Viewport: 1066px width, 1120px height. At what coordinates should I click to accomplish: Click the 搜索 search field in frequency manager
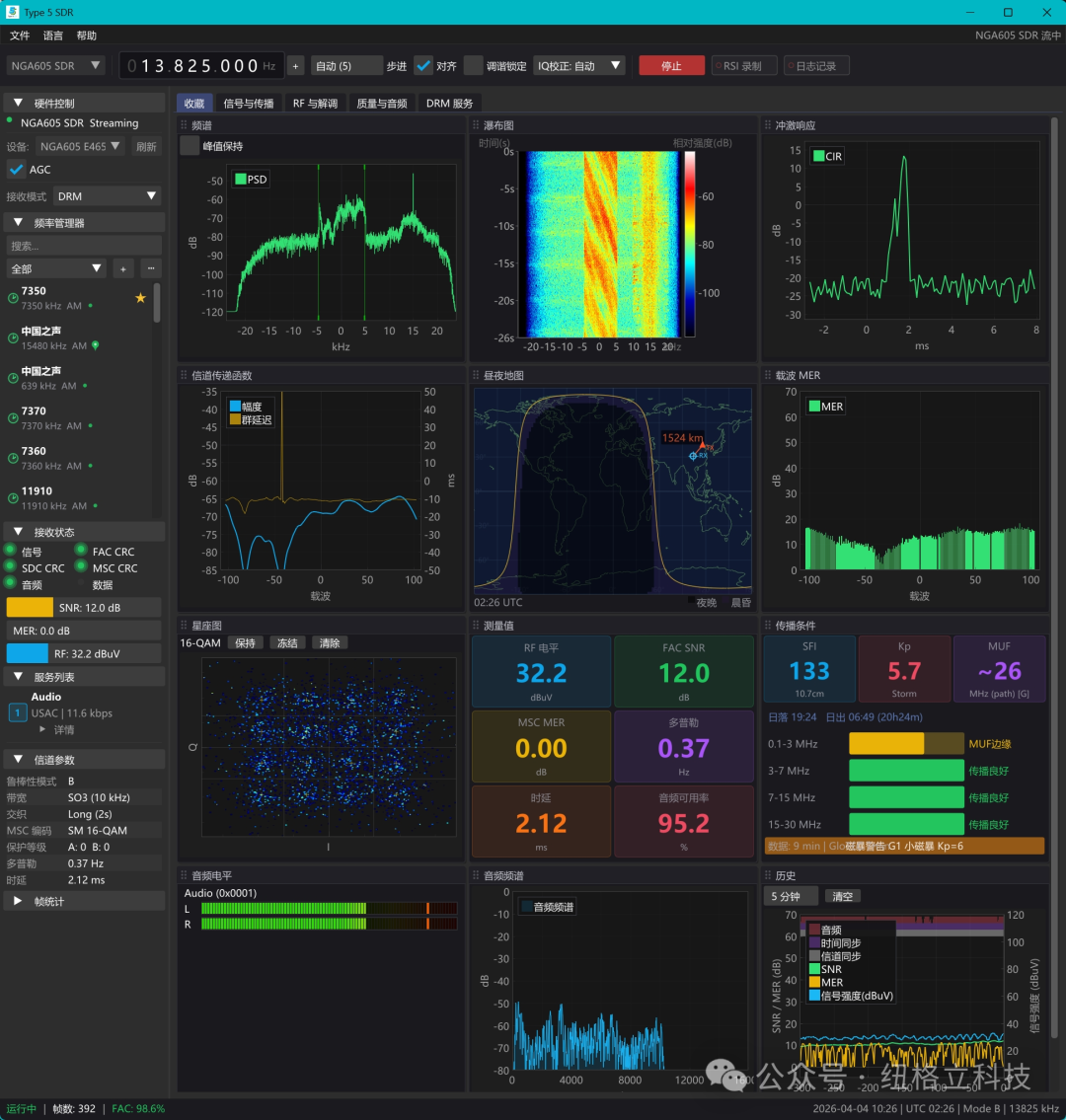pos(83,246)
